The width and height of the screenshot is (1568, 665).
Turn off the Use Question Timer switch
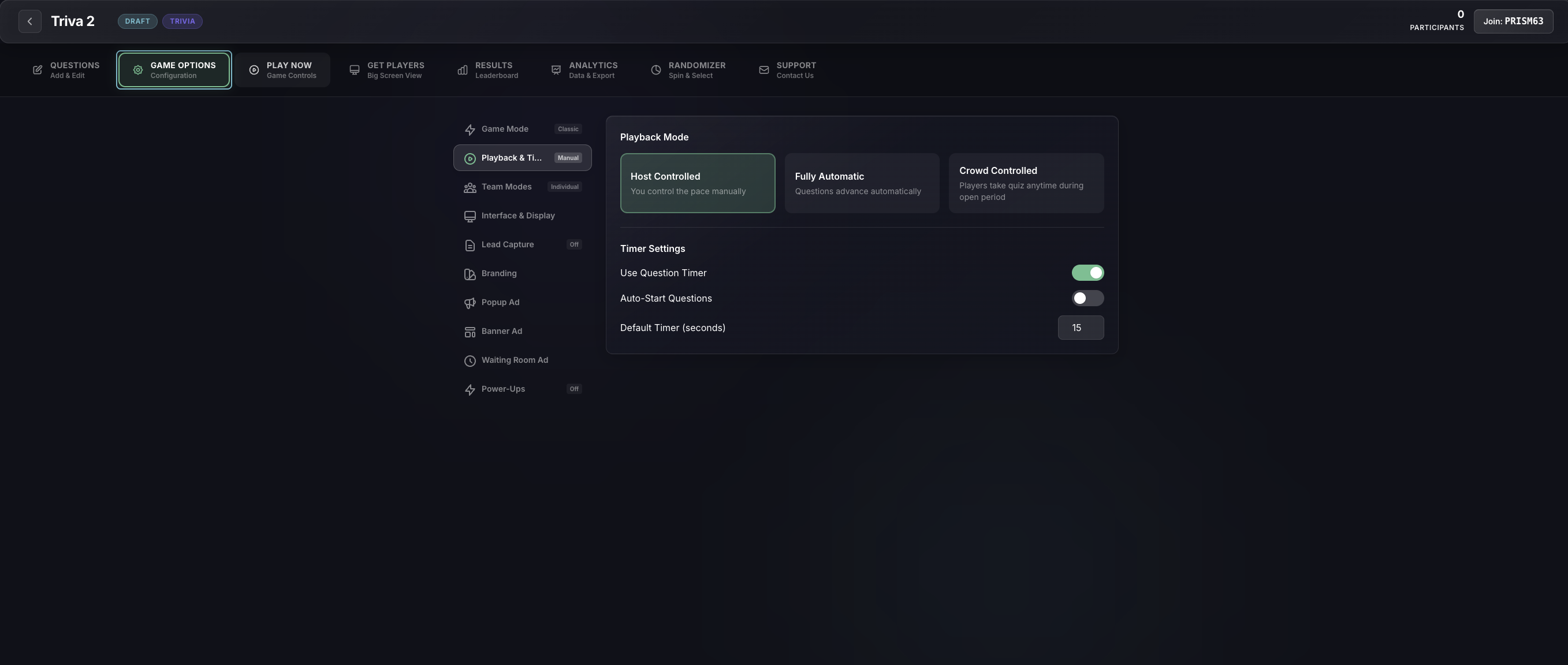[1087, 273]
